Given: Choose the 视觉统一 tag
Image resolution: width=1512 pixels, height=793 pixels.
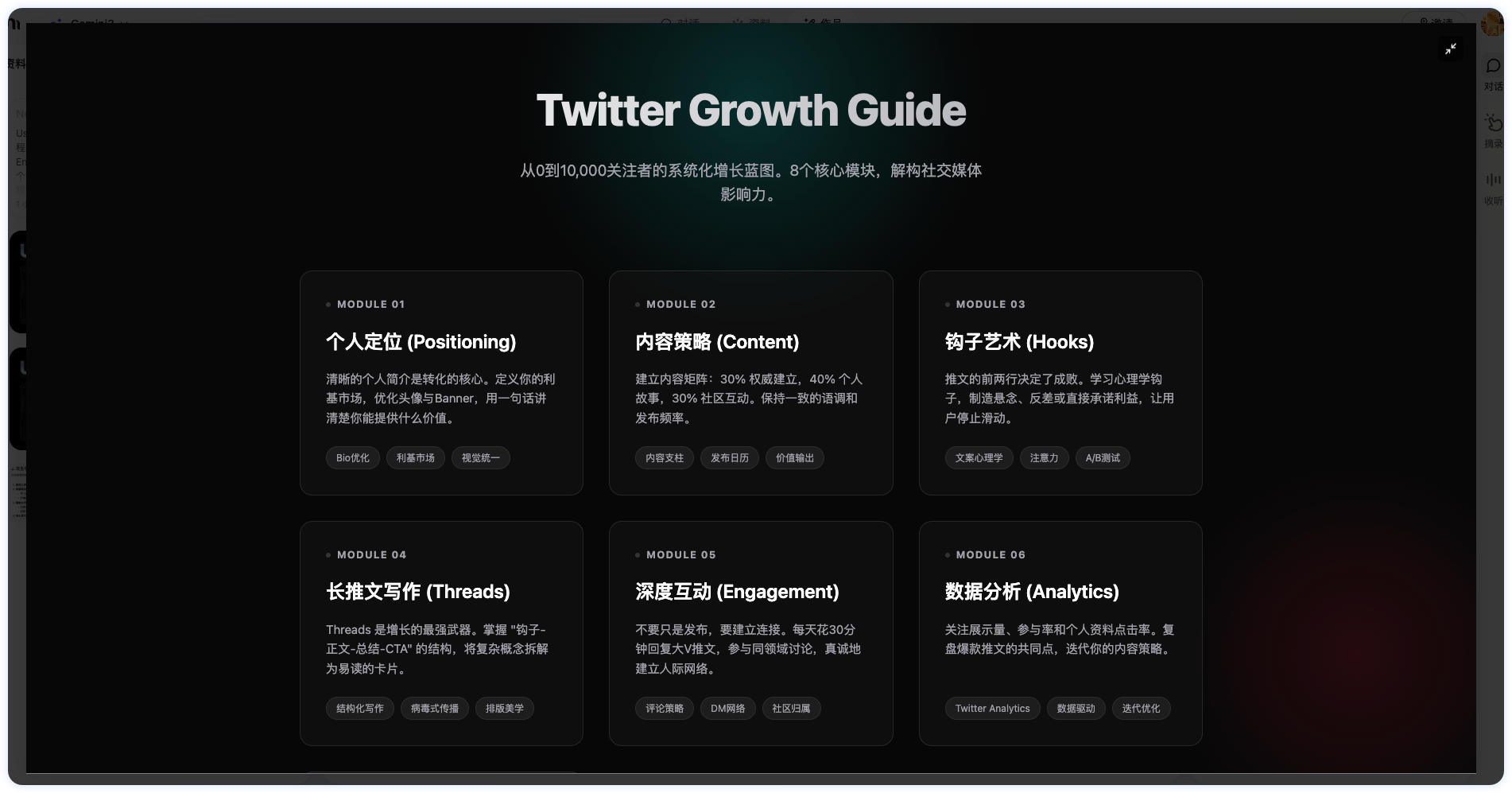Looking at the screenshot, I should tap(481, 458).
